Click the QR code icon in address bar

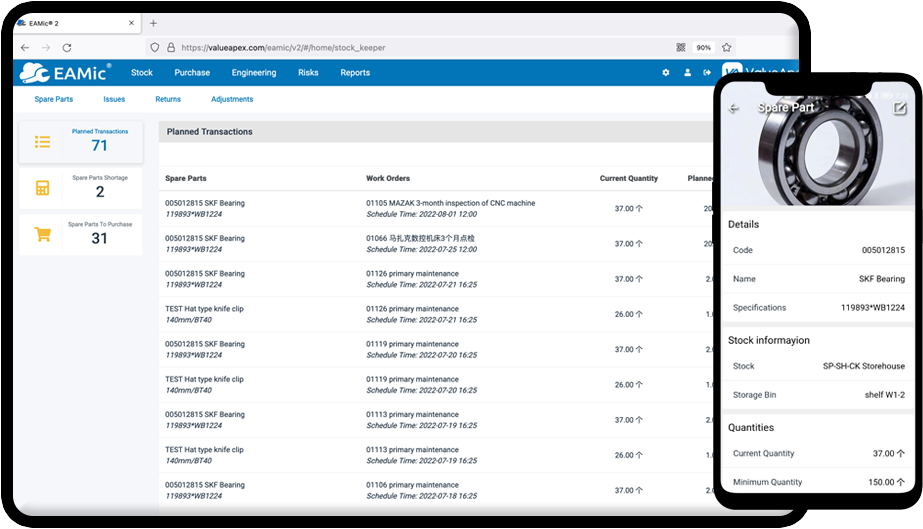[681, 47]
